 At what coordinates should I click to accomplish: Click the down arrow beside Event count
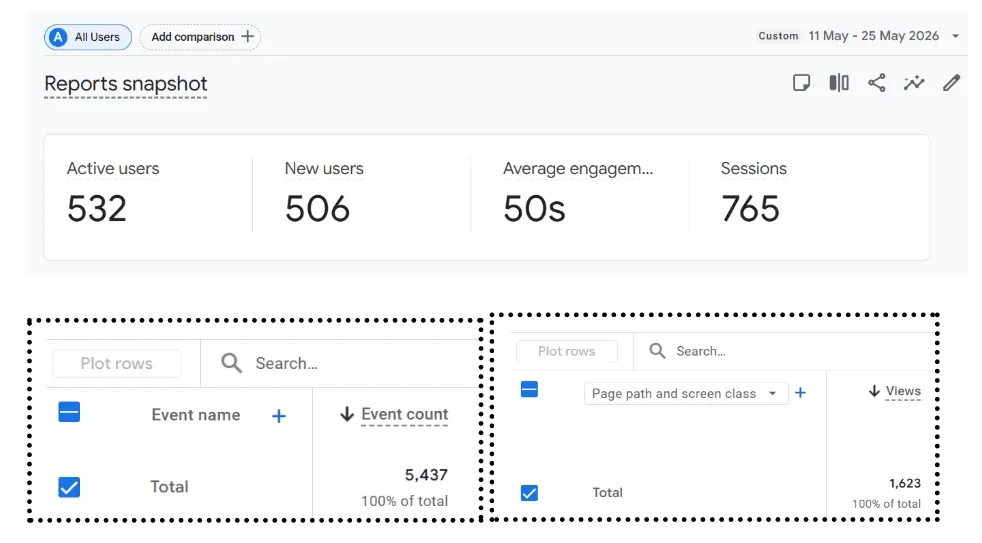click(x=347, y=414)
